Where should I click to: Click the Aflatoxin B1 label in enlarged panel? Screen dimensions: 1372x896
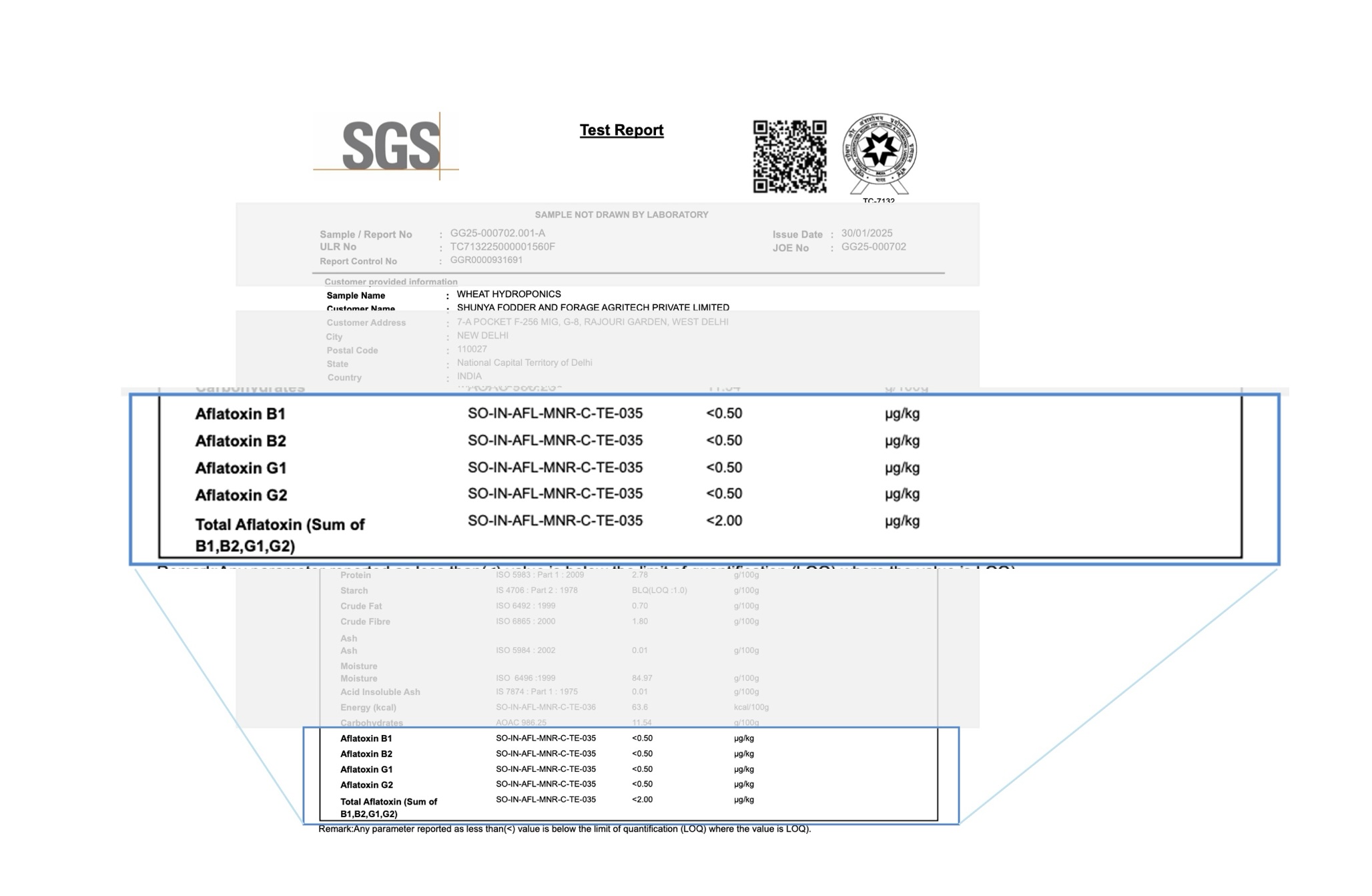tap(240, 414)
